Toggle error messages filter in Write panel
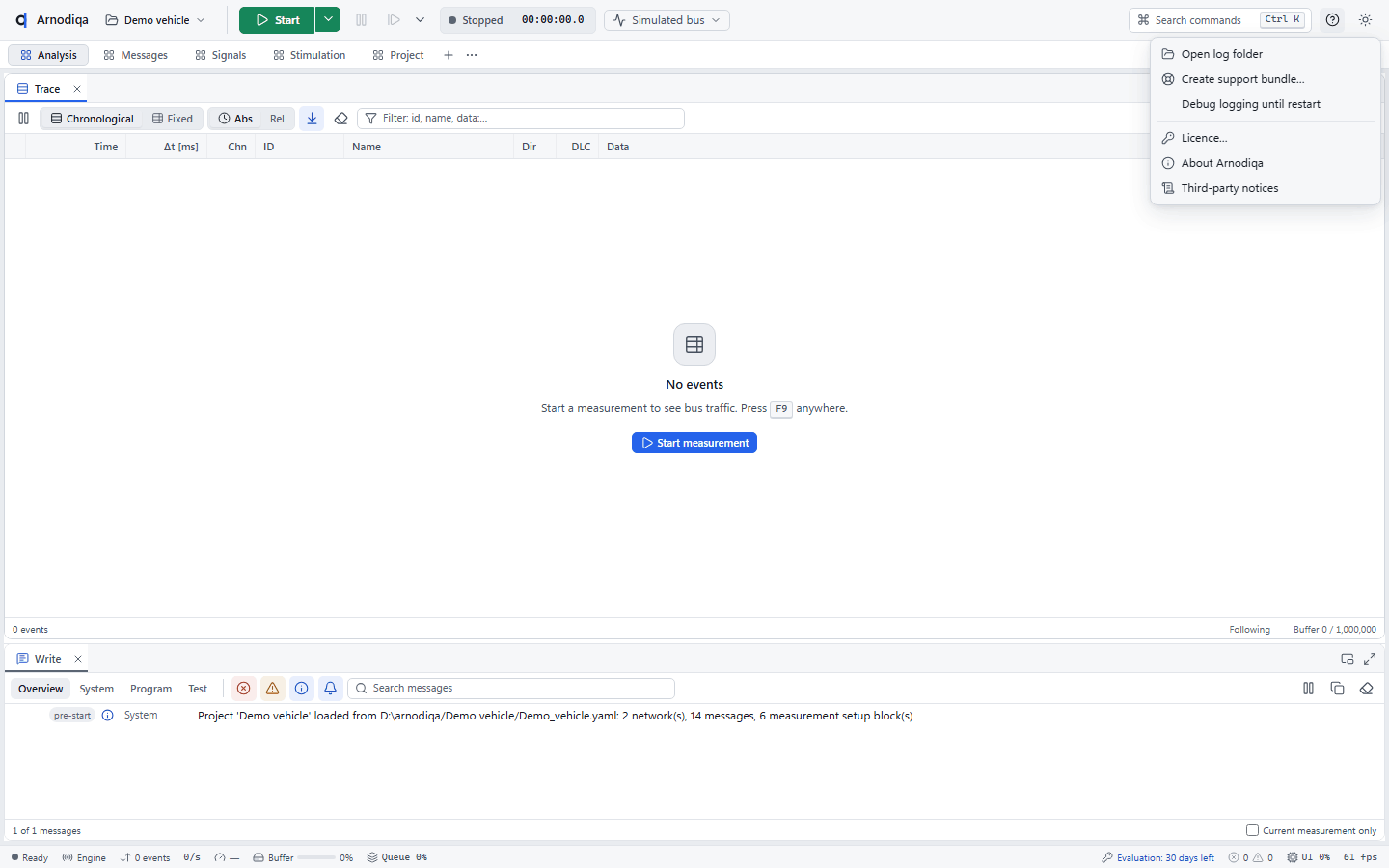 pyautogui.click(x=243, y=688)
